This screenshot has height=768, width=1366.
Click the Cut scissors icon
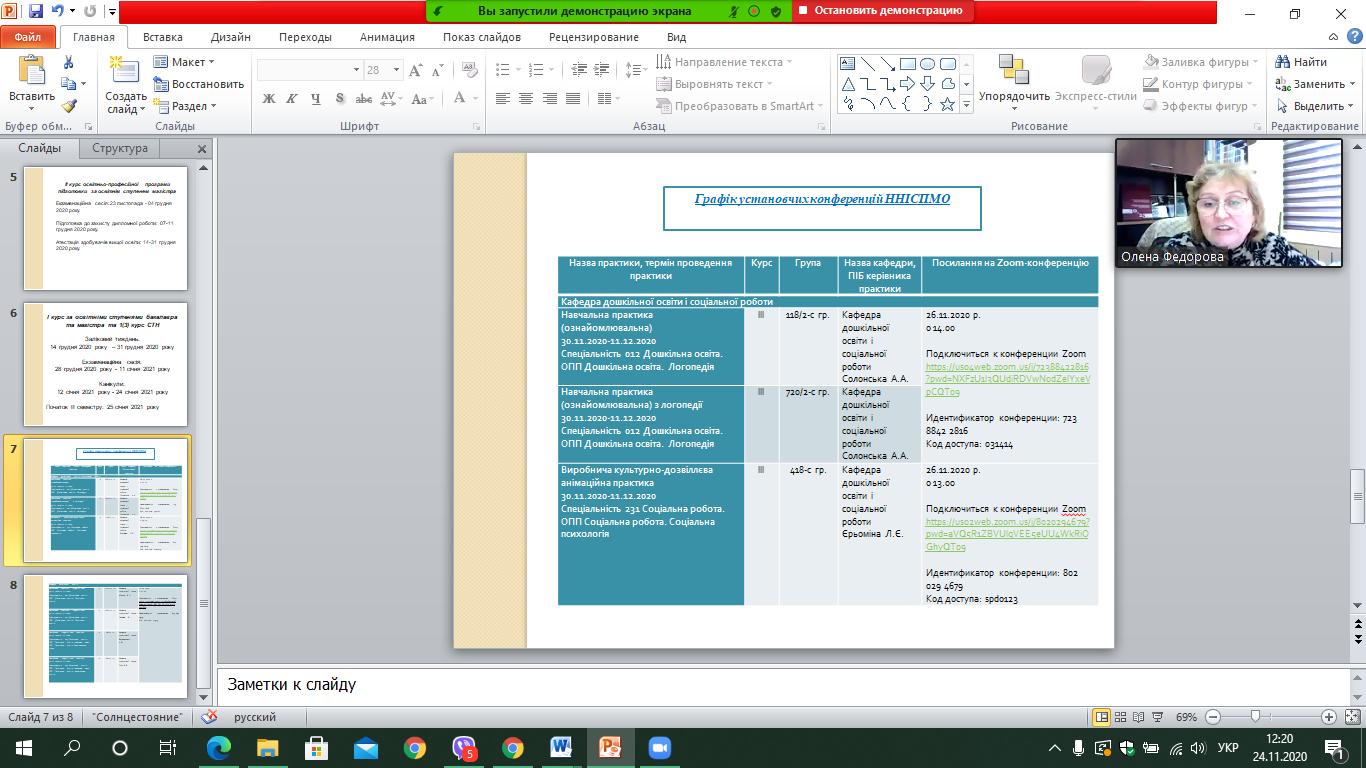pos(69,62)
